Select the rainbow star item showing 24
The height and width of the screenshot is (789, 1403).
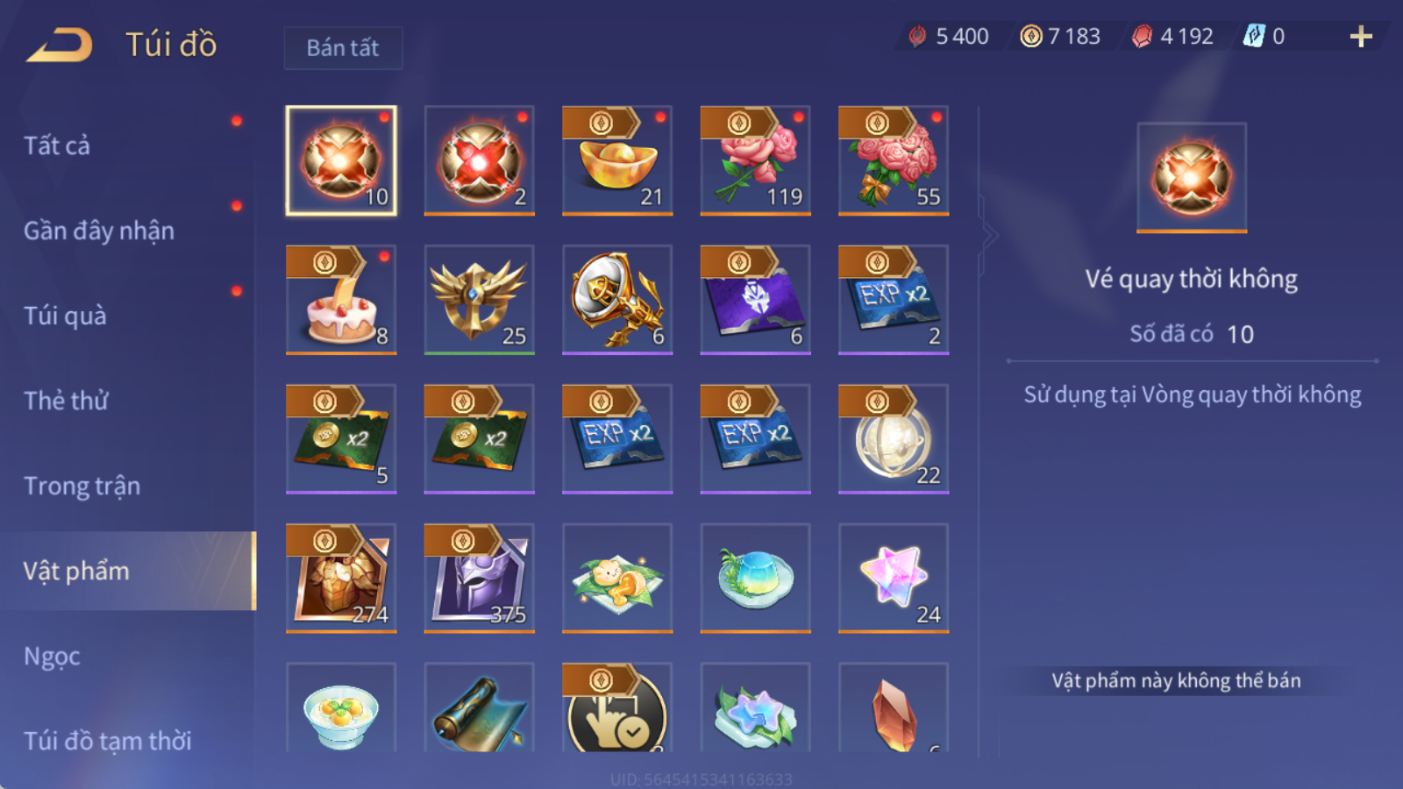tap(893, 578)
